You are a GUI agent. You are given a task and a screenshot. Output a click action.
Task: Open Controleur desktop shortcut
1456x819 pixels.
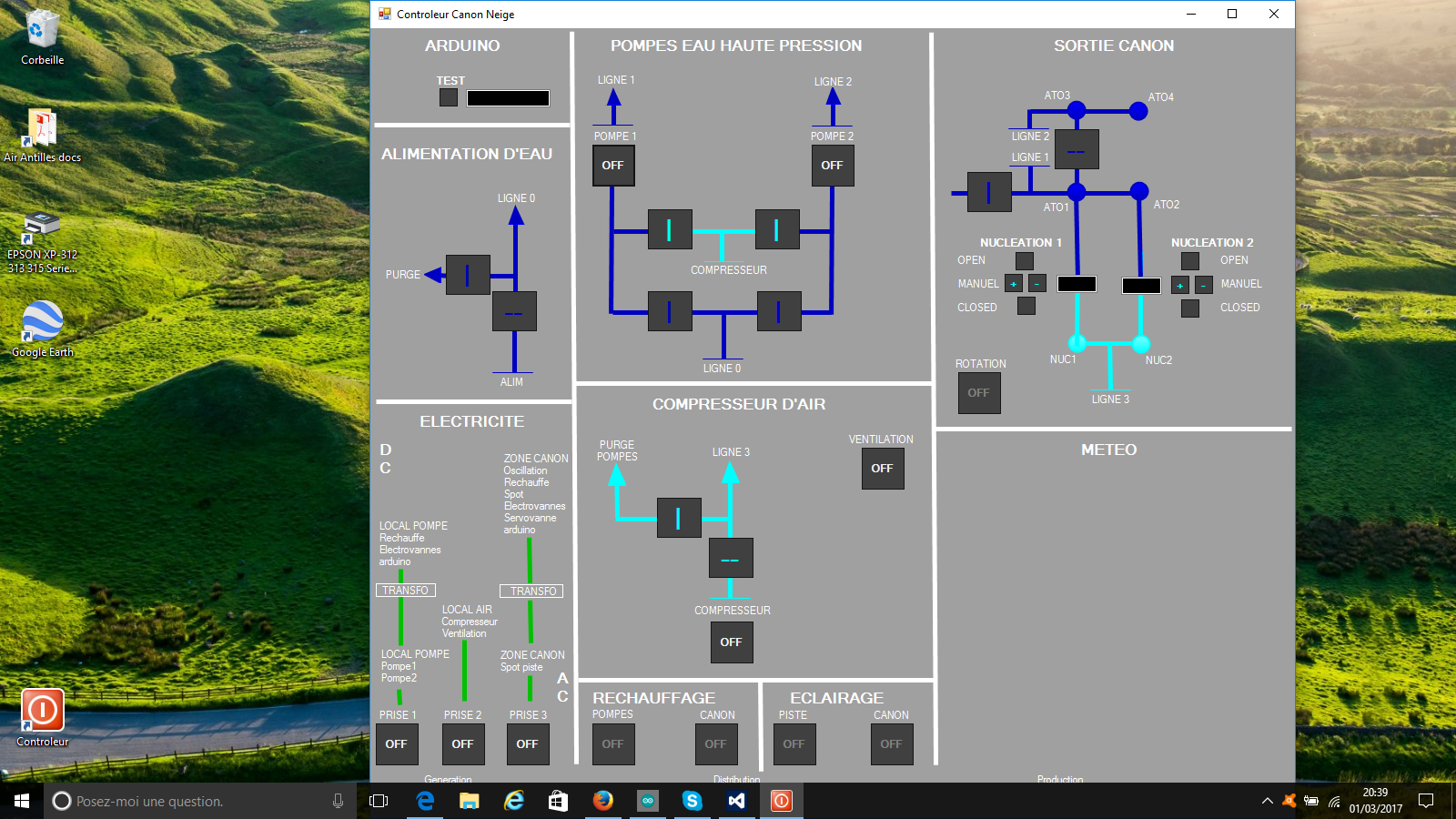[x=43, y=718]
